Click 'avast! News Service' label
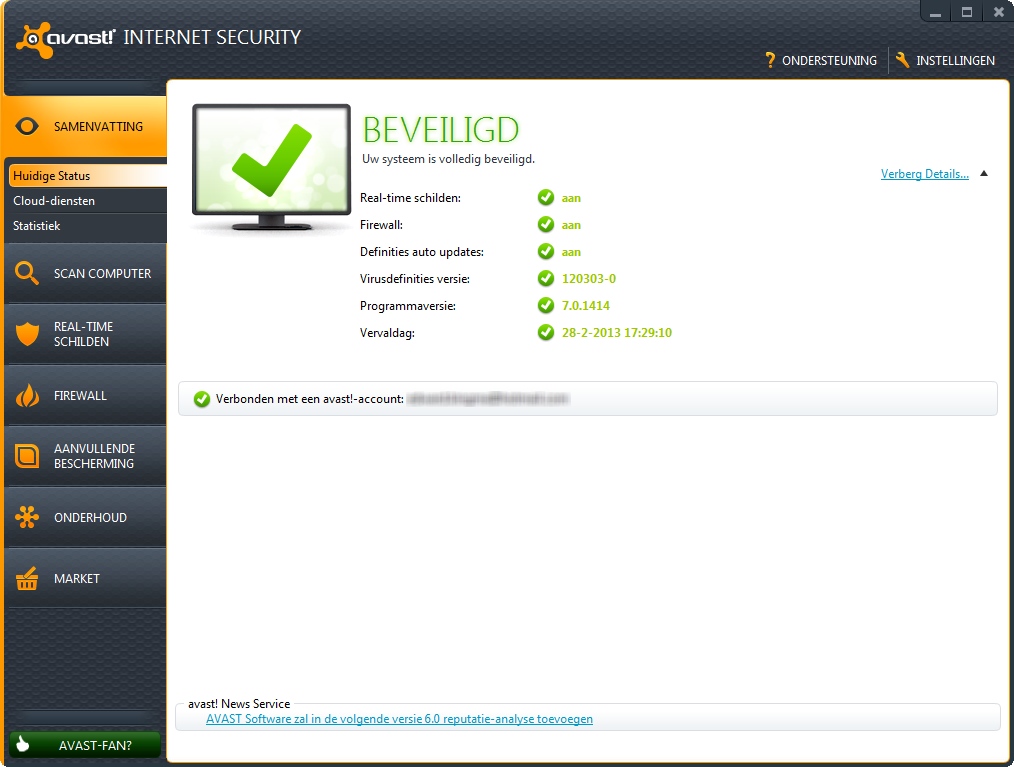This screenshot has height=767, width=1014. click(239, 704)
